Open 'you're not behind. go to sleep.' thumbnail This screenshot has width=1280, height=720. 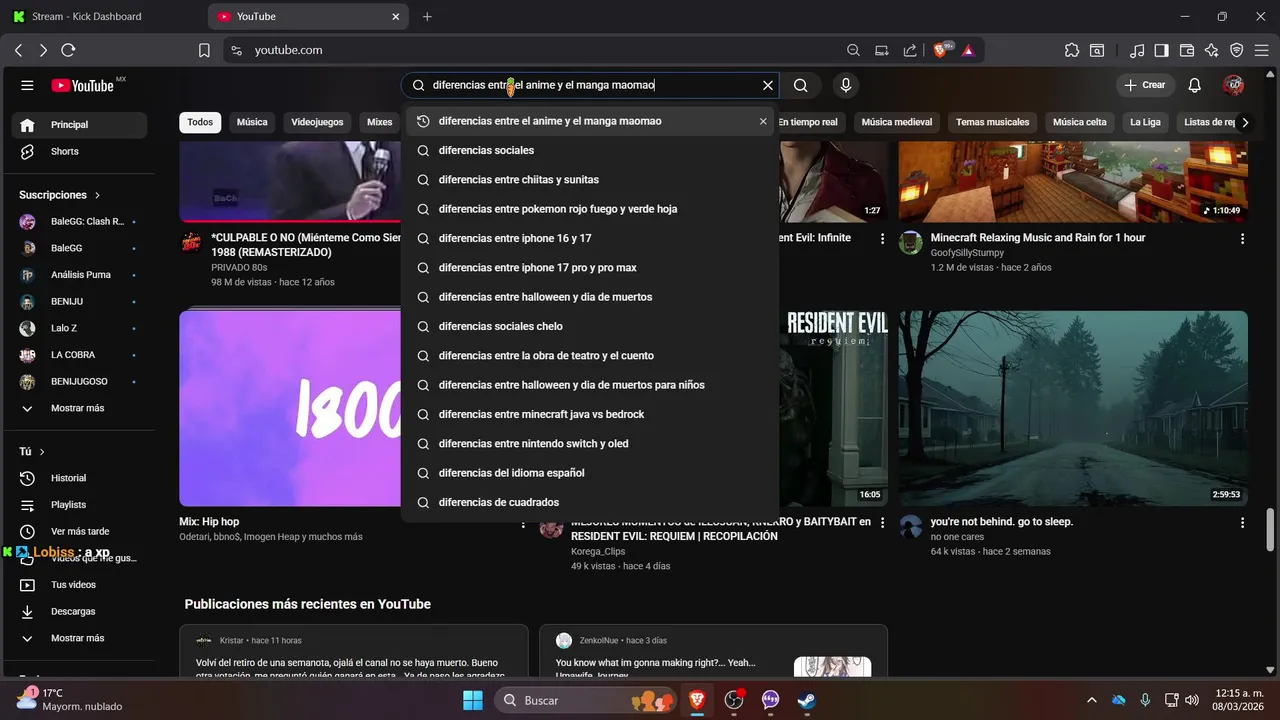click(1073, 408)
